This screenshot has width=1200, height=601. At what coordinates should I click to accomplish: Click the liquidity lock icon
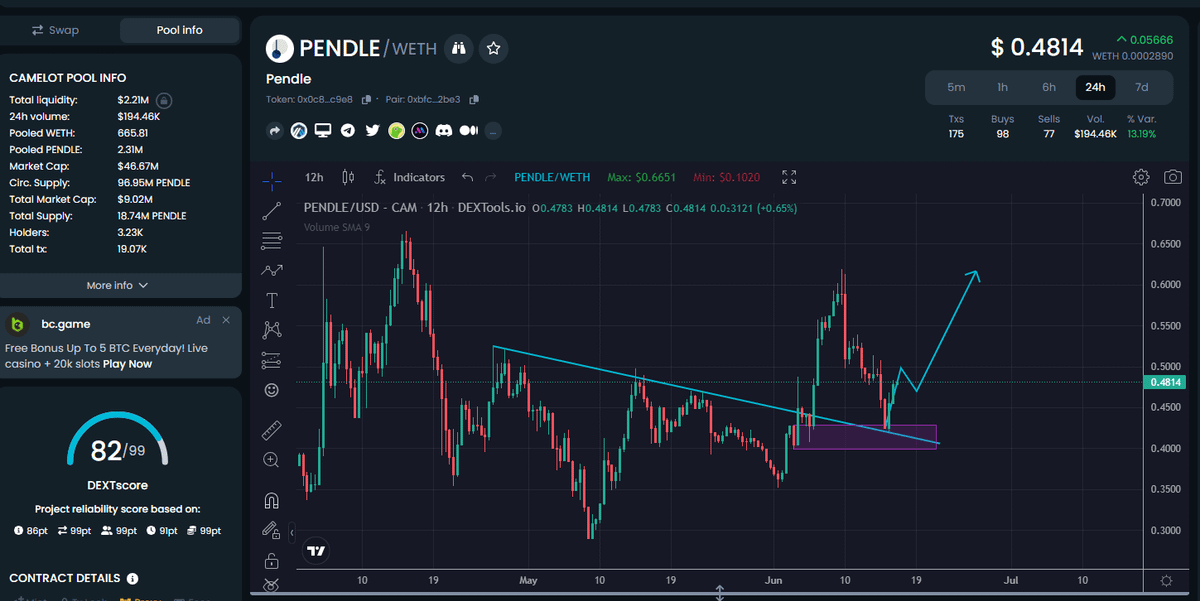pos(165,100)
